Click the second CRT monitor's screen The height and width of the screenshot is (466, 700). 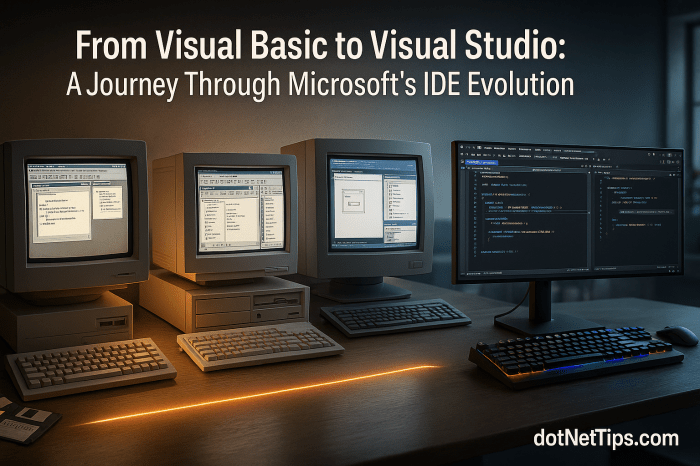pyautogui.click(x=240, y=208)
